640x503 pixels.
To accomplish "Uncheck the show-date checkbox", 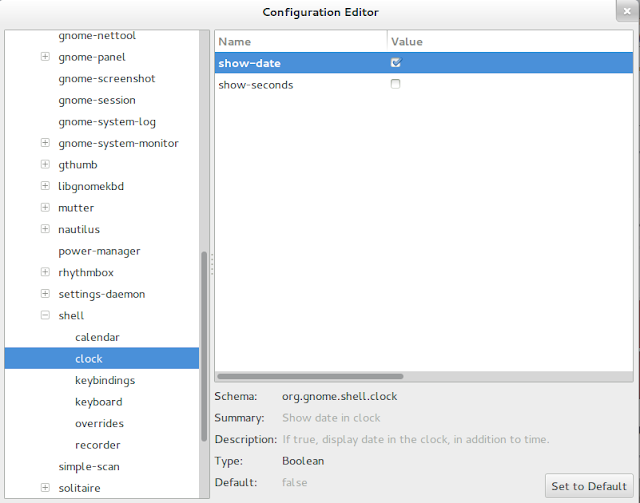I will (396, 62).
